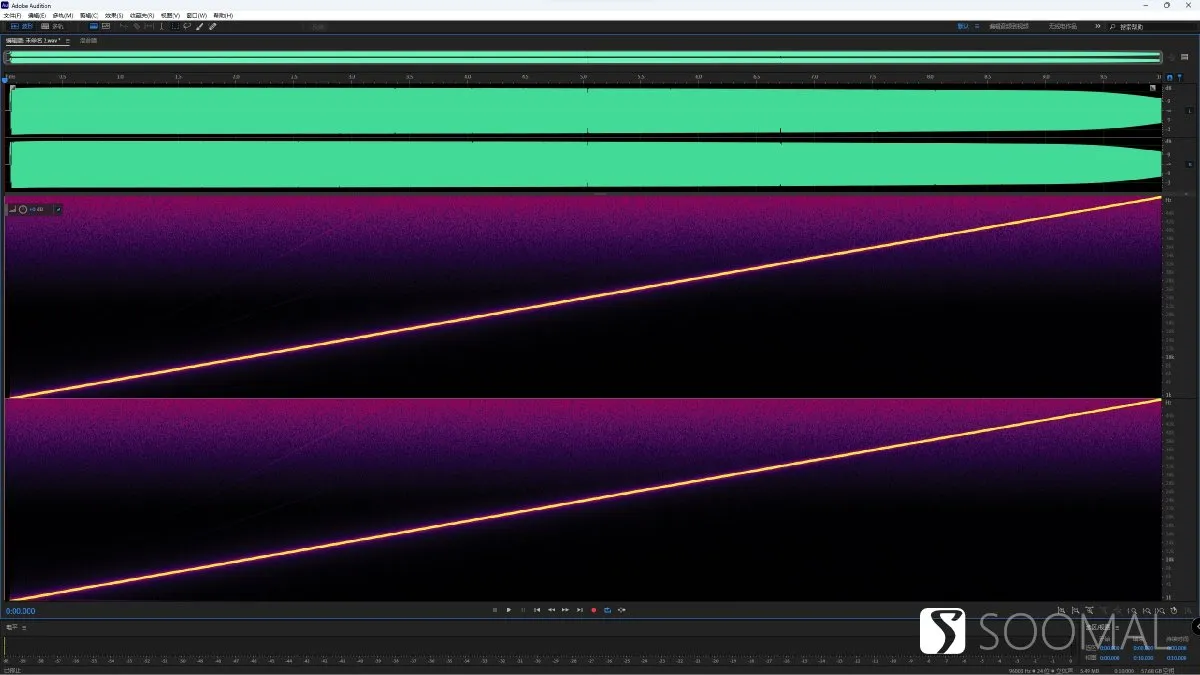1200x675 pixels.
Task: Adjust the HUD volume gain knob
Action: [x=23, y=209]
